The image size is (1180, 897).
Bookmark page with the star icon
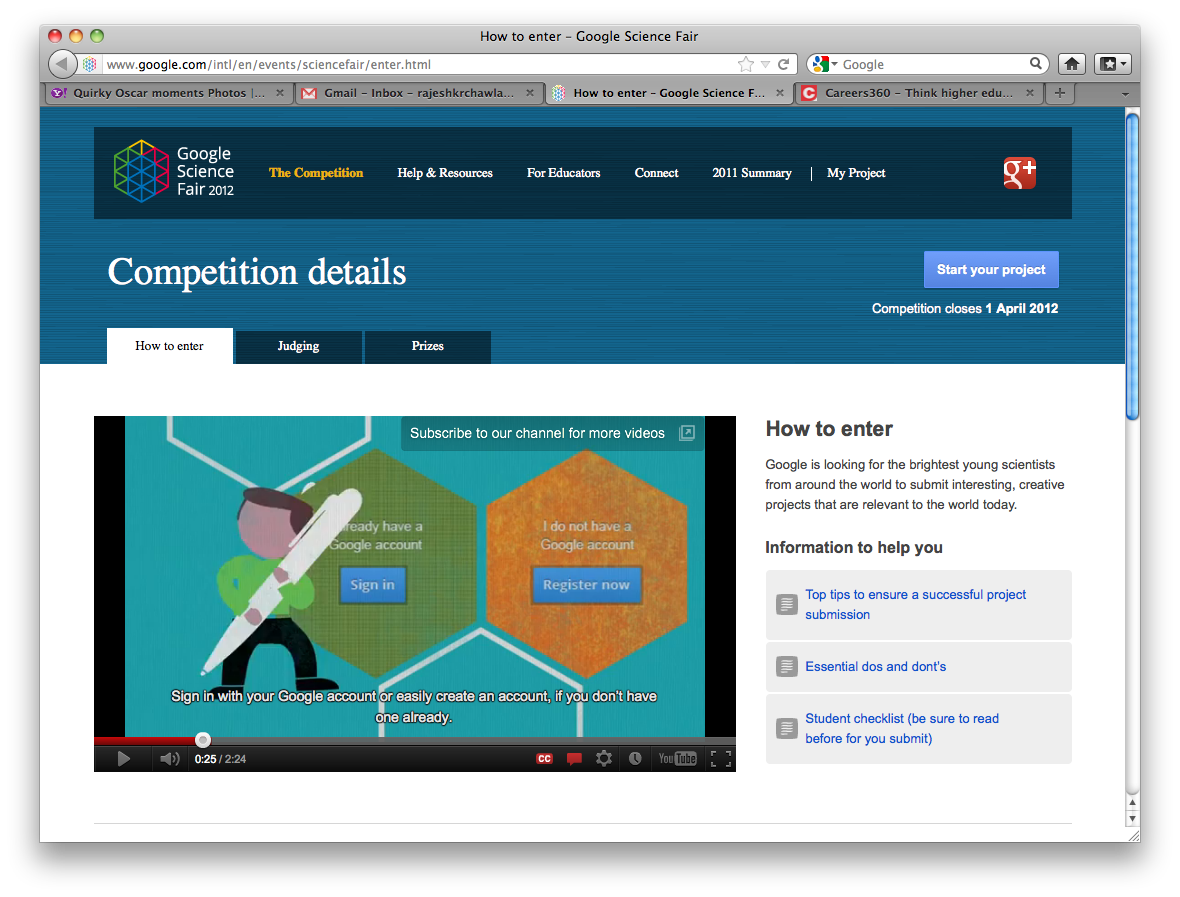click(746, 64)
